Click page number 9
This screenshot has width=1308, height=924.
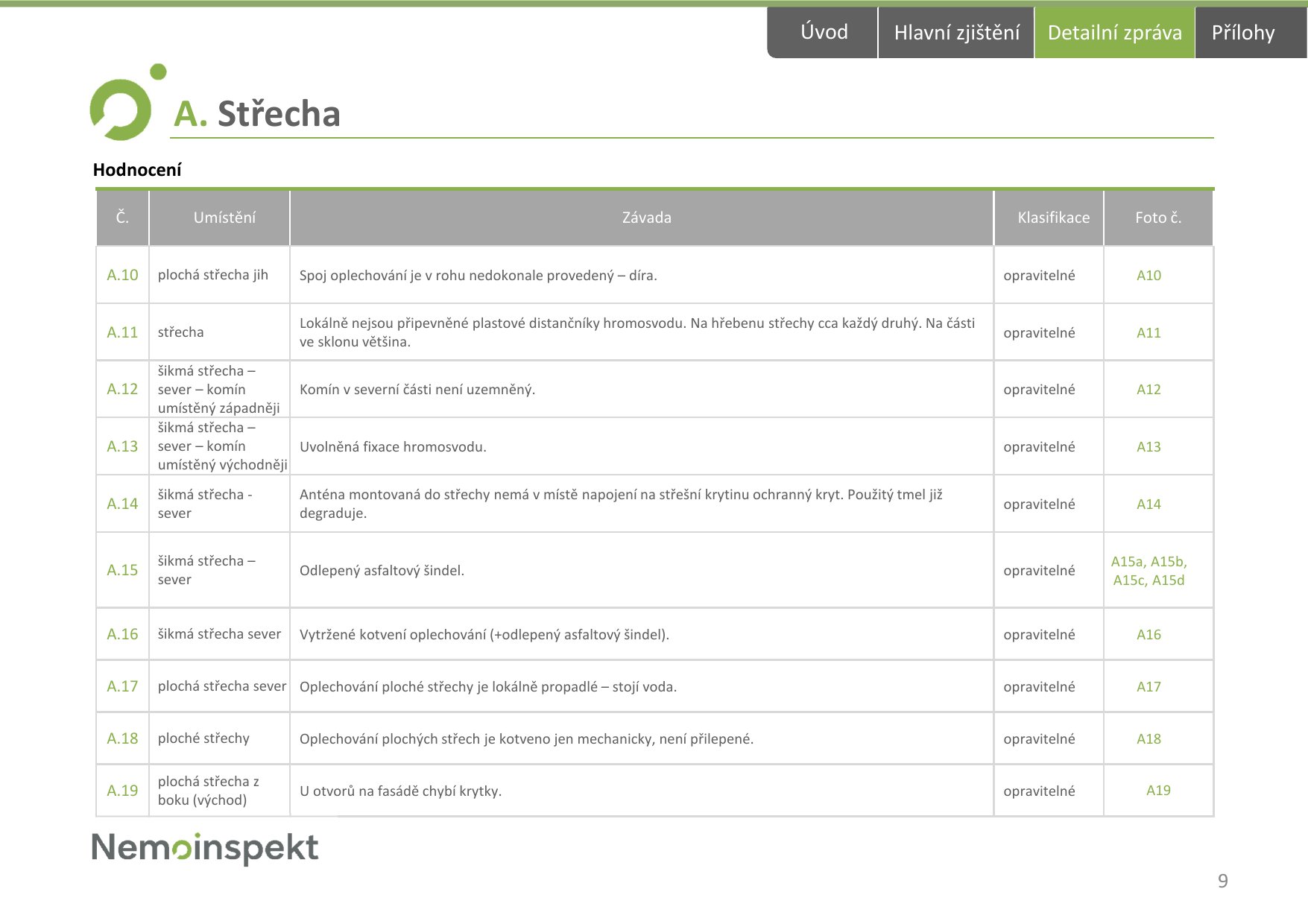point(1222,881)
